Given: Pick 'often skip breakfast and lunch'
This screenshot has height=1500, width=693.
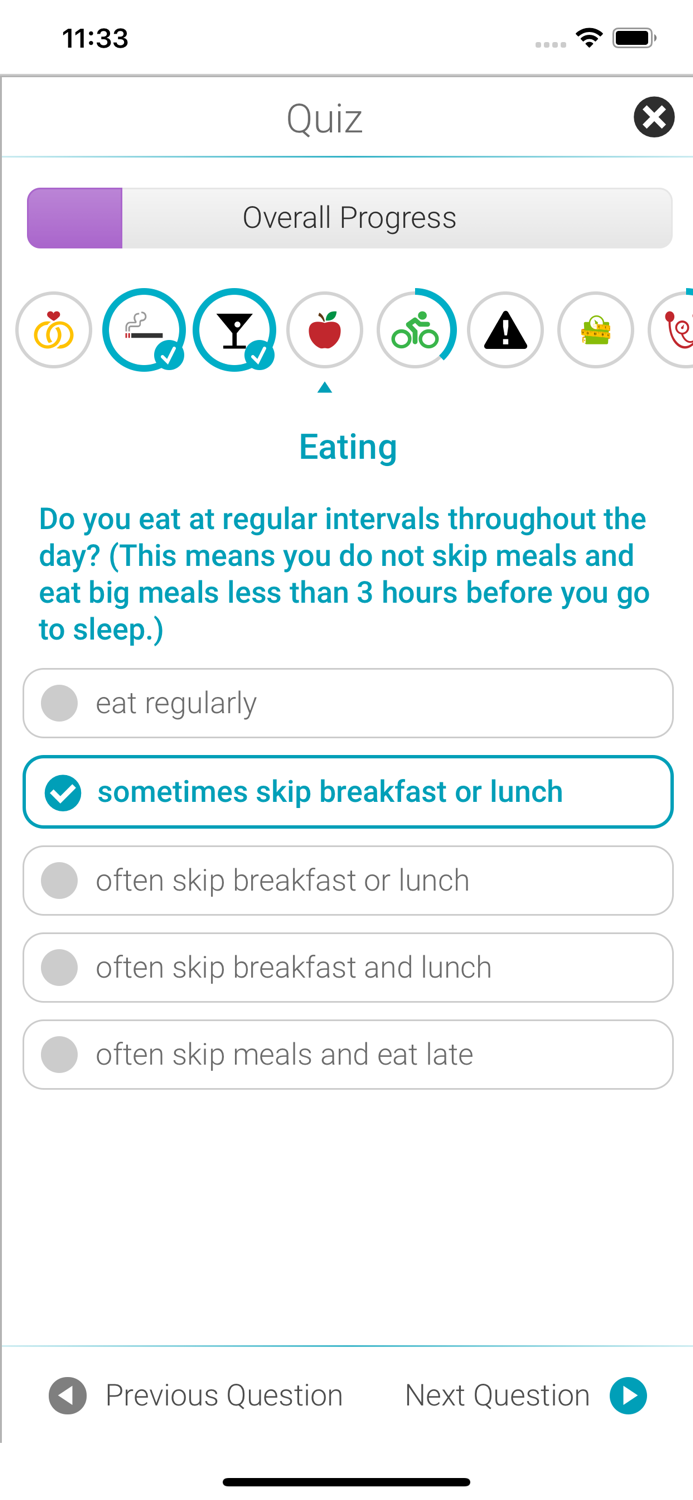Looking at the screenshot, I should point(348,967).
